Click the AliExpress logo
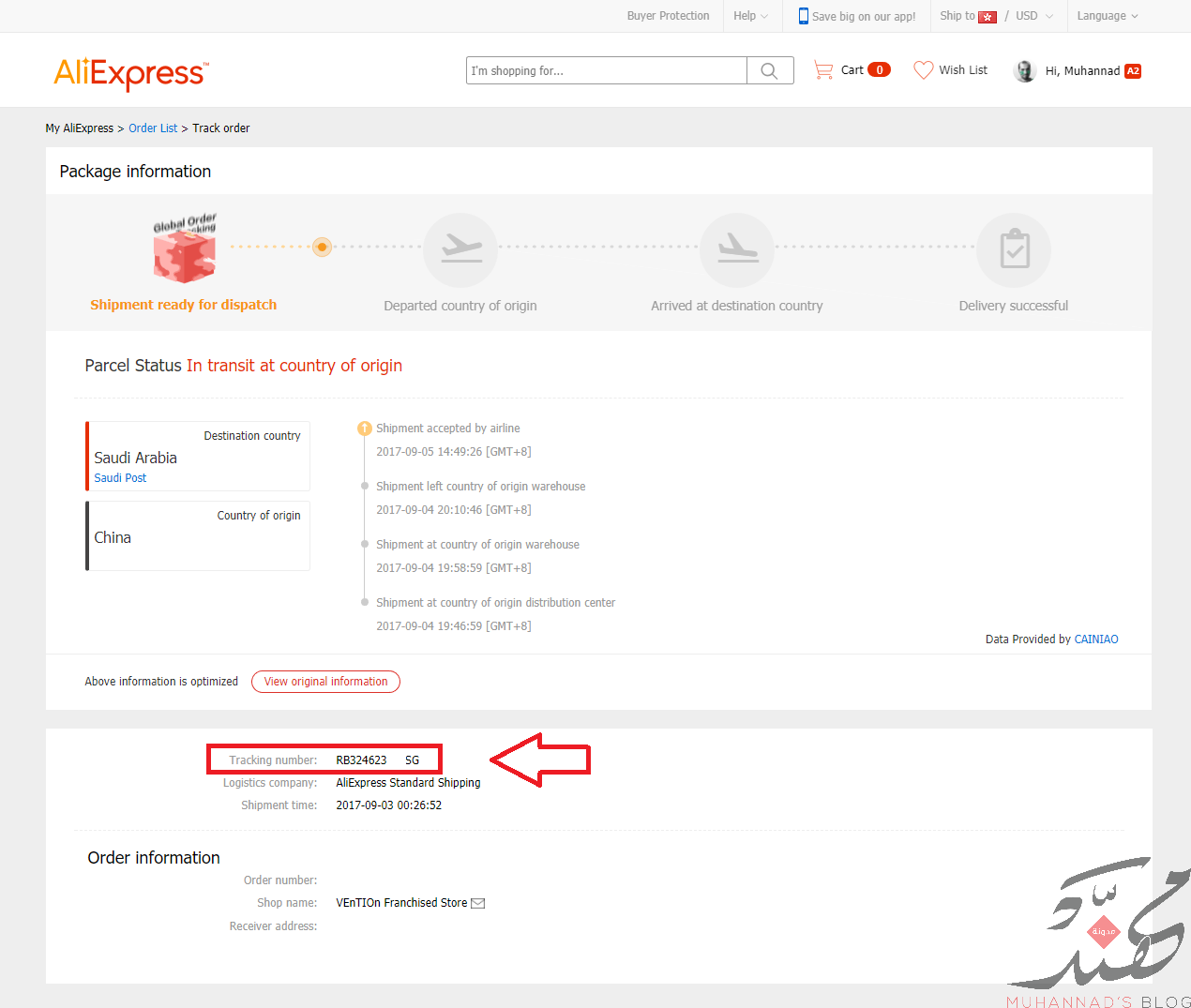Screen dimensions: 1191x1008 (x=131, y=72)
